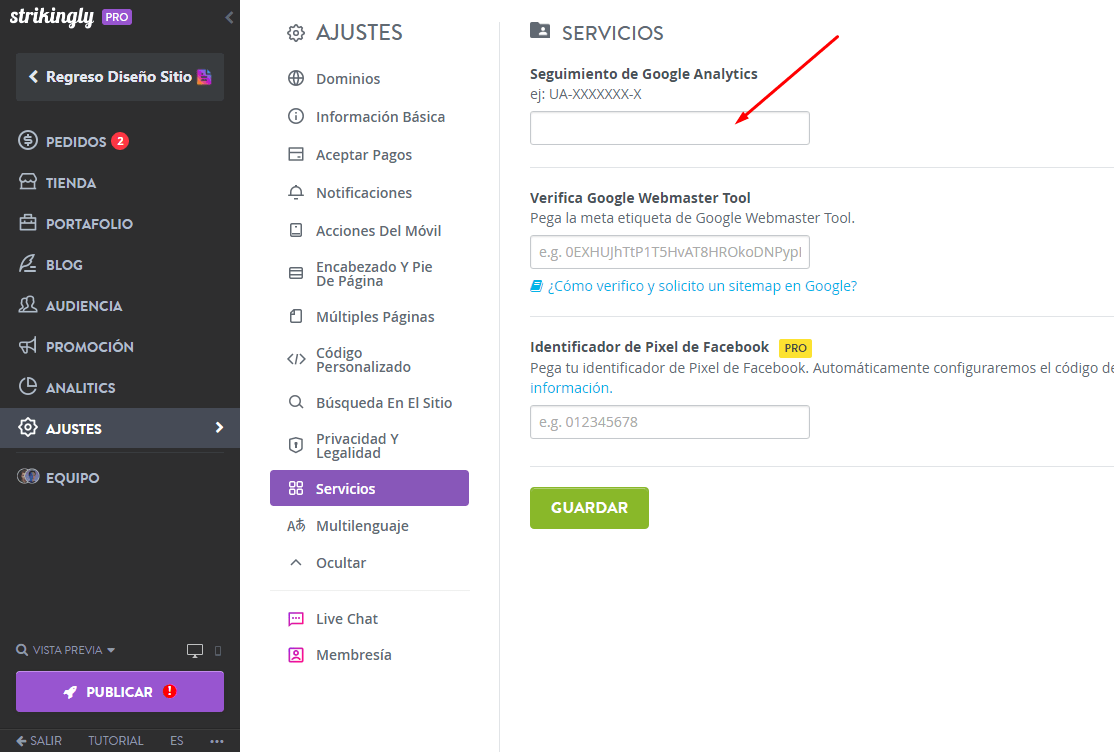Select the Servicios settings tab
Viewport: 1114px width, 752px height.
(369, 488)
